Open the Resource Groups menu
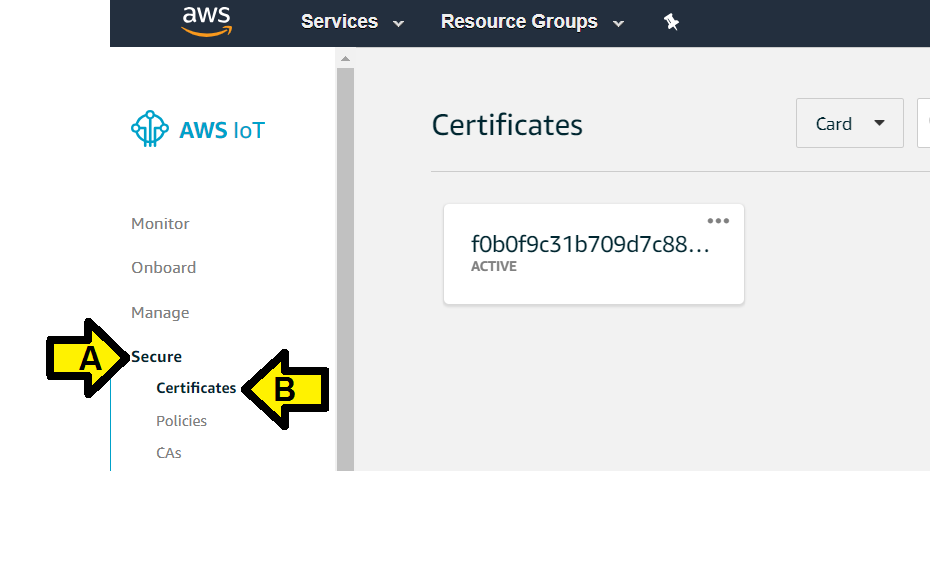The height and width of the screenshot is (566, 930). [519, 21]
